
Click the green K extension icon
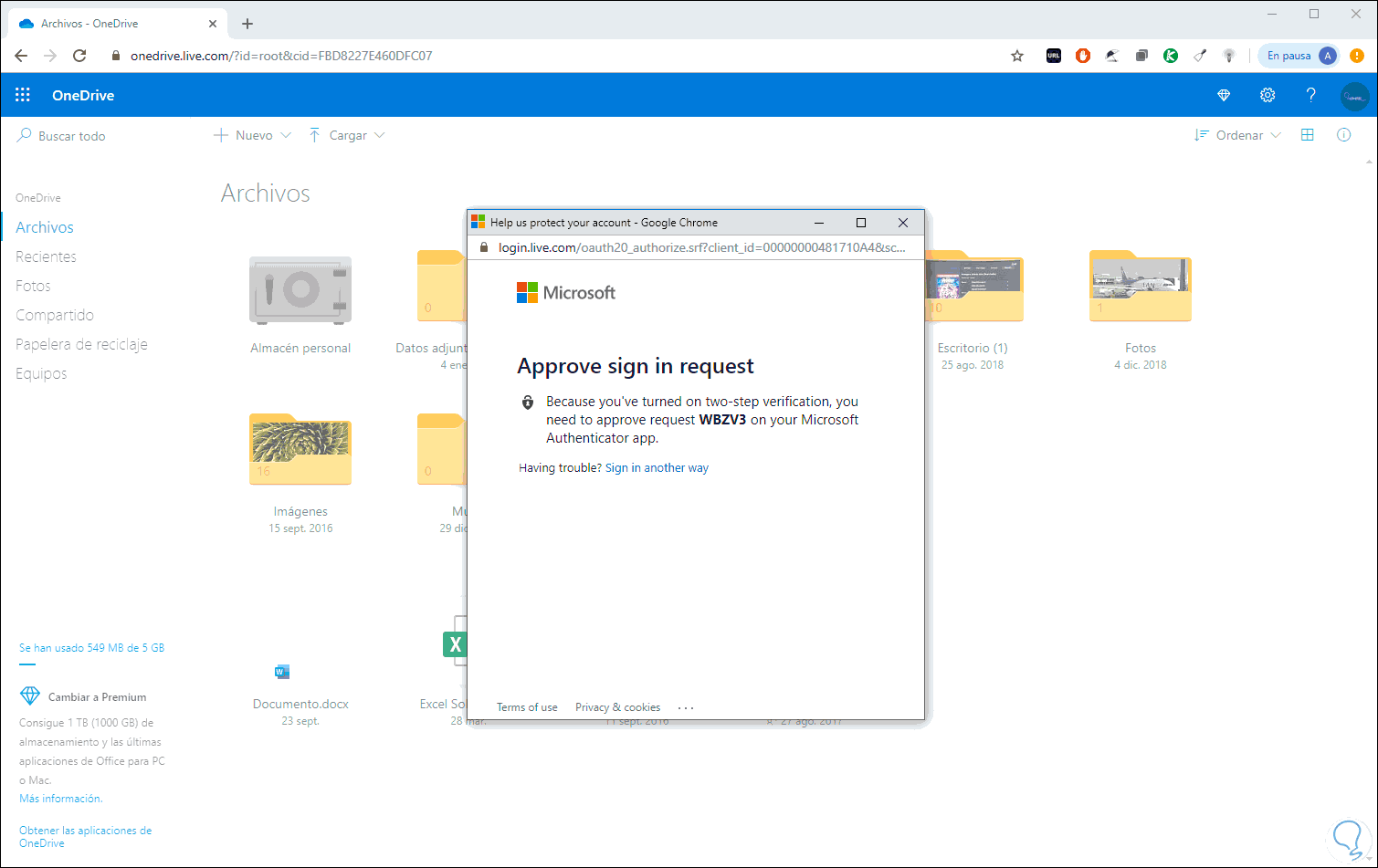pyautogui.click(x=1171, y=56)
